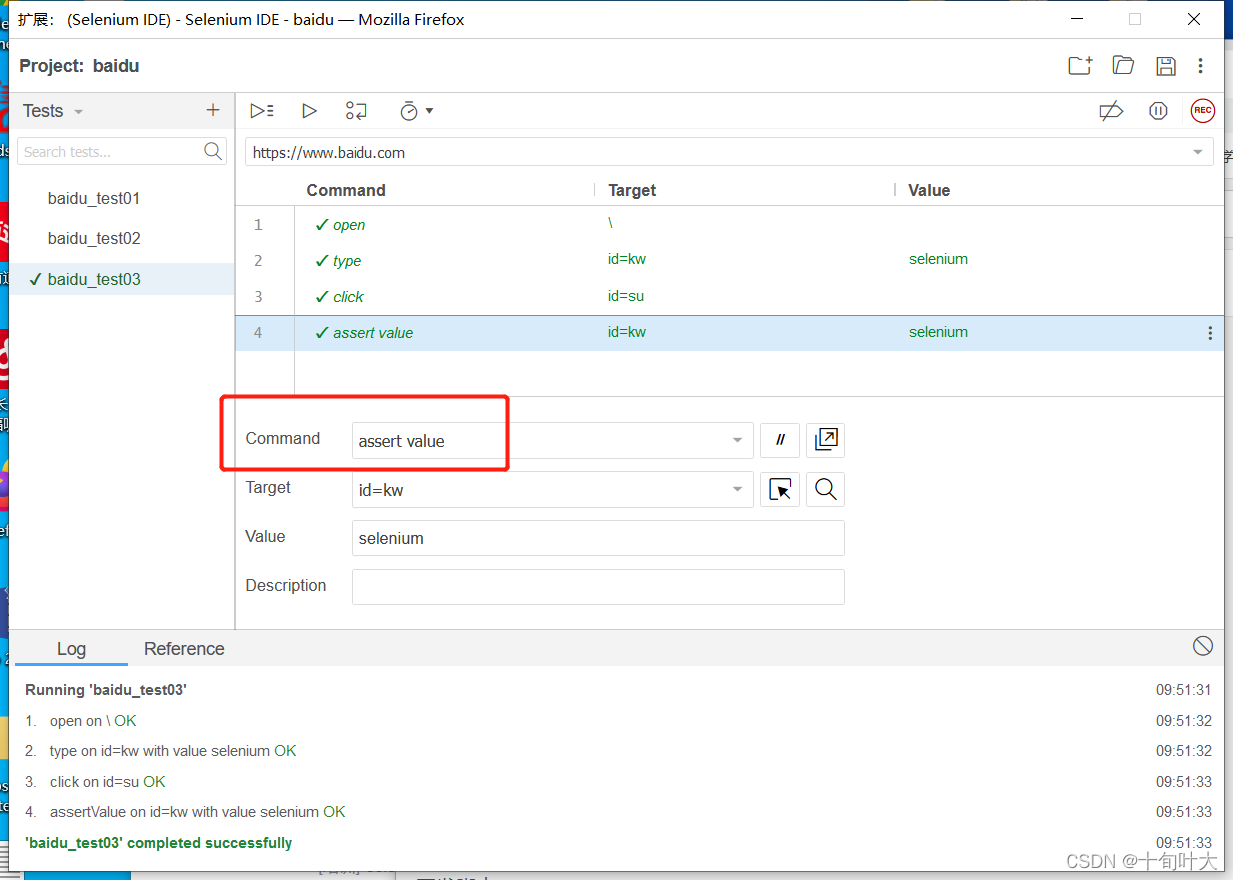Select the open command row
This screenshot has width=1233, height=880.
click(x=730, y=224)
